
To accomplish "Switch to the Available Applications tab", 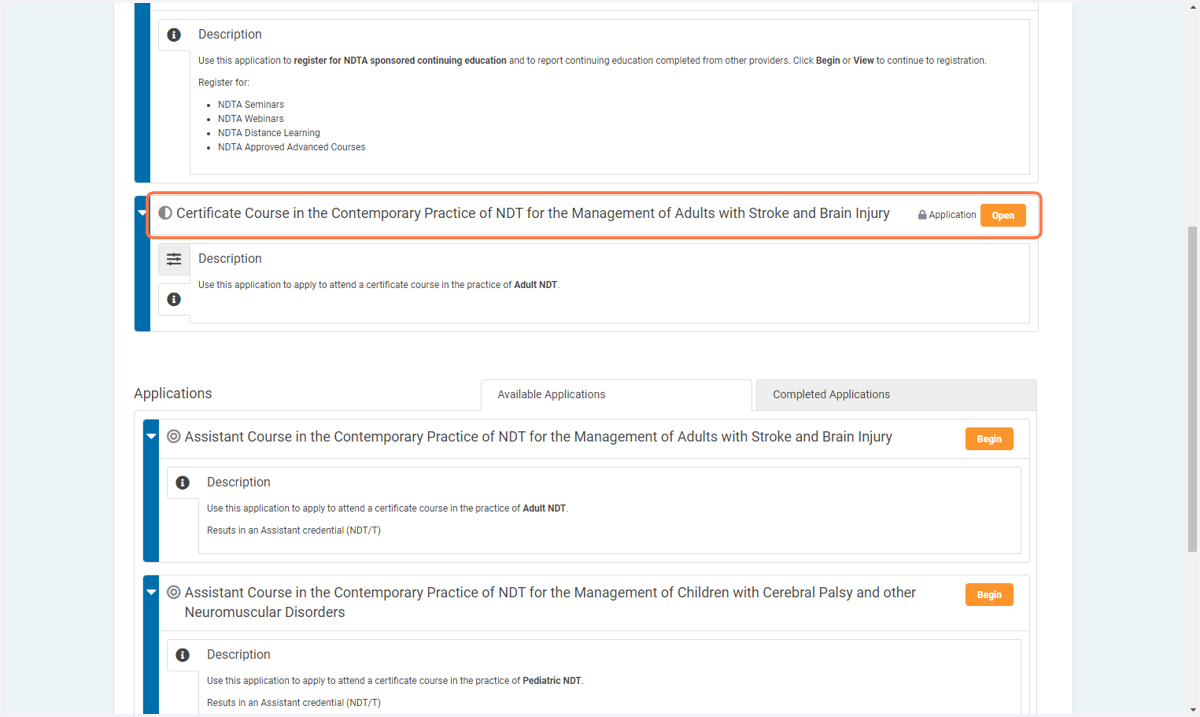I will click(x=616, y=395).
